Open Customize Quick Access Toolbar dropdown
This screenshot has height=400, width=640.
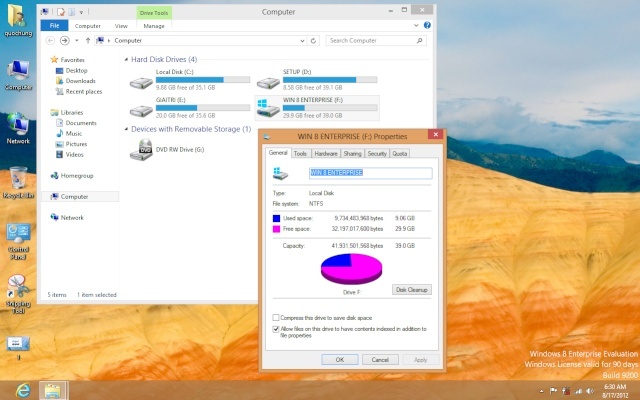(x=81, y=12)
